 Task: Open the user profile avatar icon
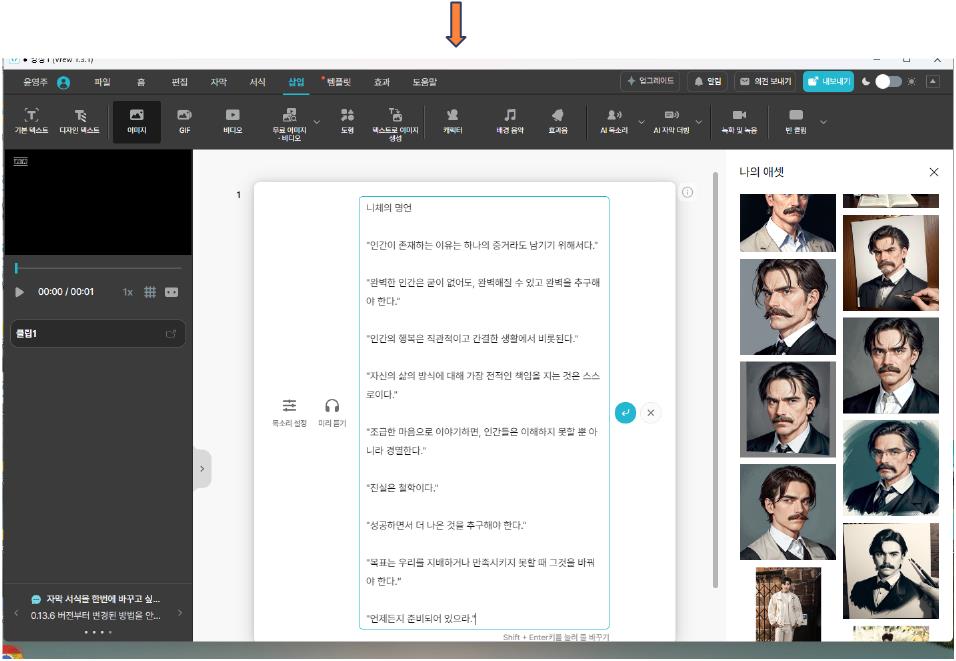[x=63, y=82]
